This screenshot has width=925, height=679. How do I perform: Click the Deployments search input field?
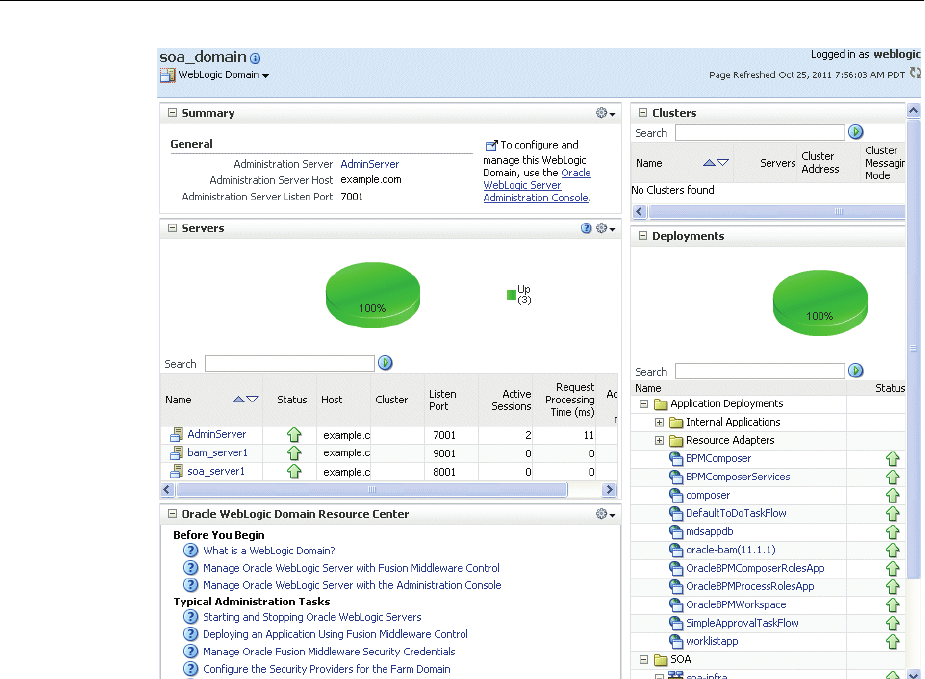[x=760, y=371]
